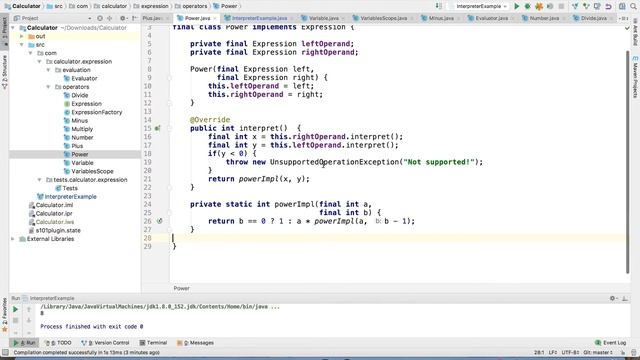Viewport: 640px width, 360px height.
Task: Expand External Libraries node
Action: (x=13, y=239)
